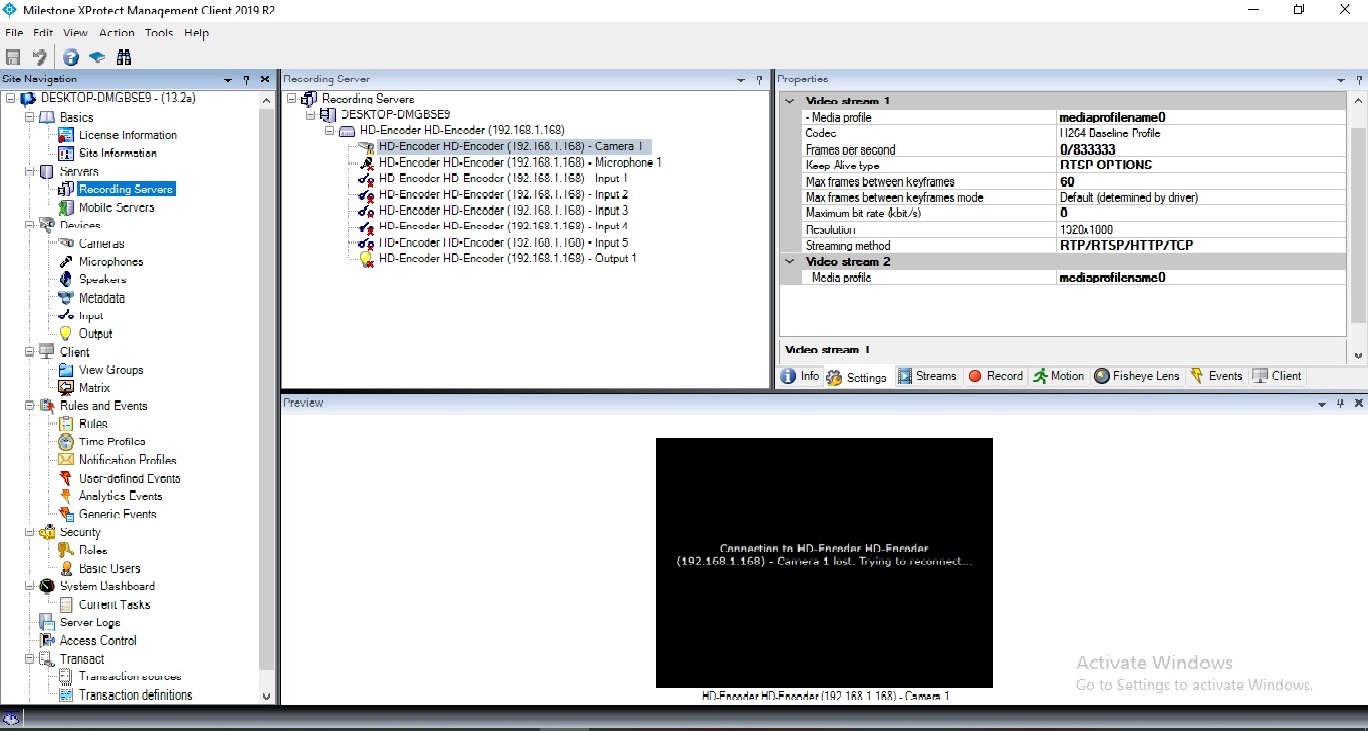
Task: Collapse the HD-Encoder hardware node
Action: pyautogui.click(x=329, y=130)
